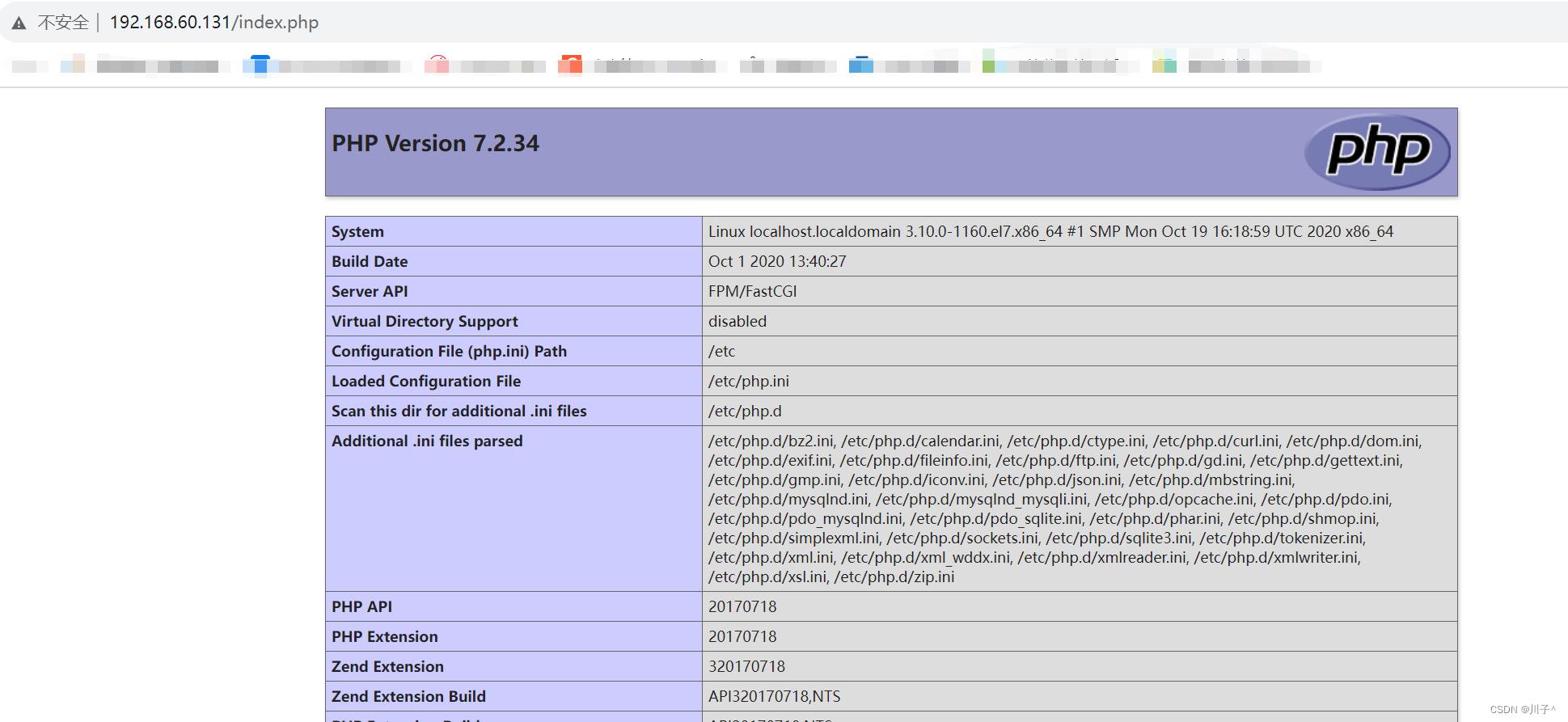Click Configuration File (php.ini) Path label

coord(449,352)
